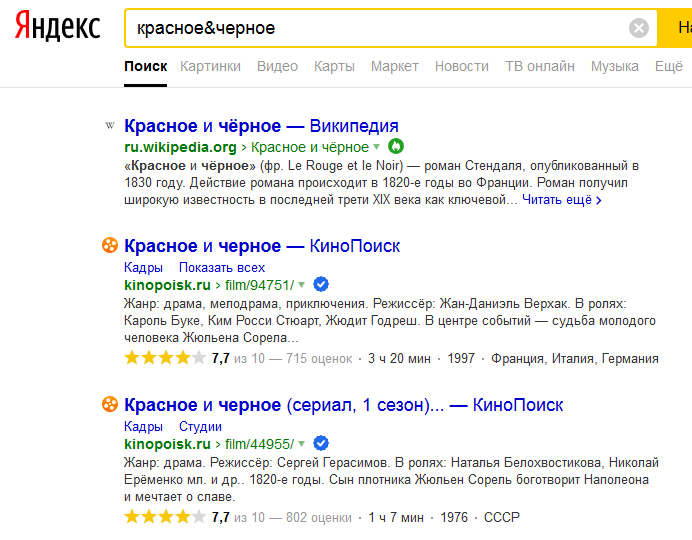Expand dropdown arrow after film/94751/ URL

pyautogui.click(x=301, y=284)
